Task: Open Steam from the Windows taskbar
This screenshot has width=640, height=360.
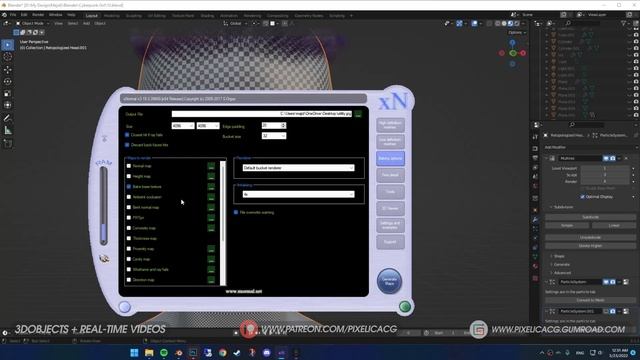Action: [237, 353]
